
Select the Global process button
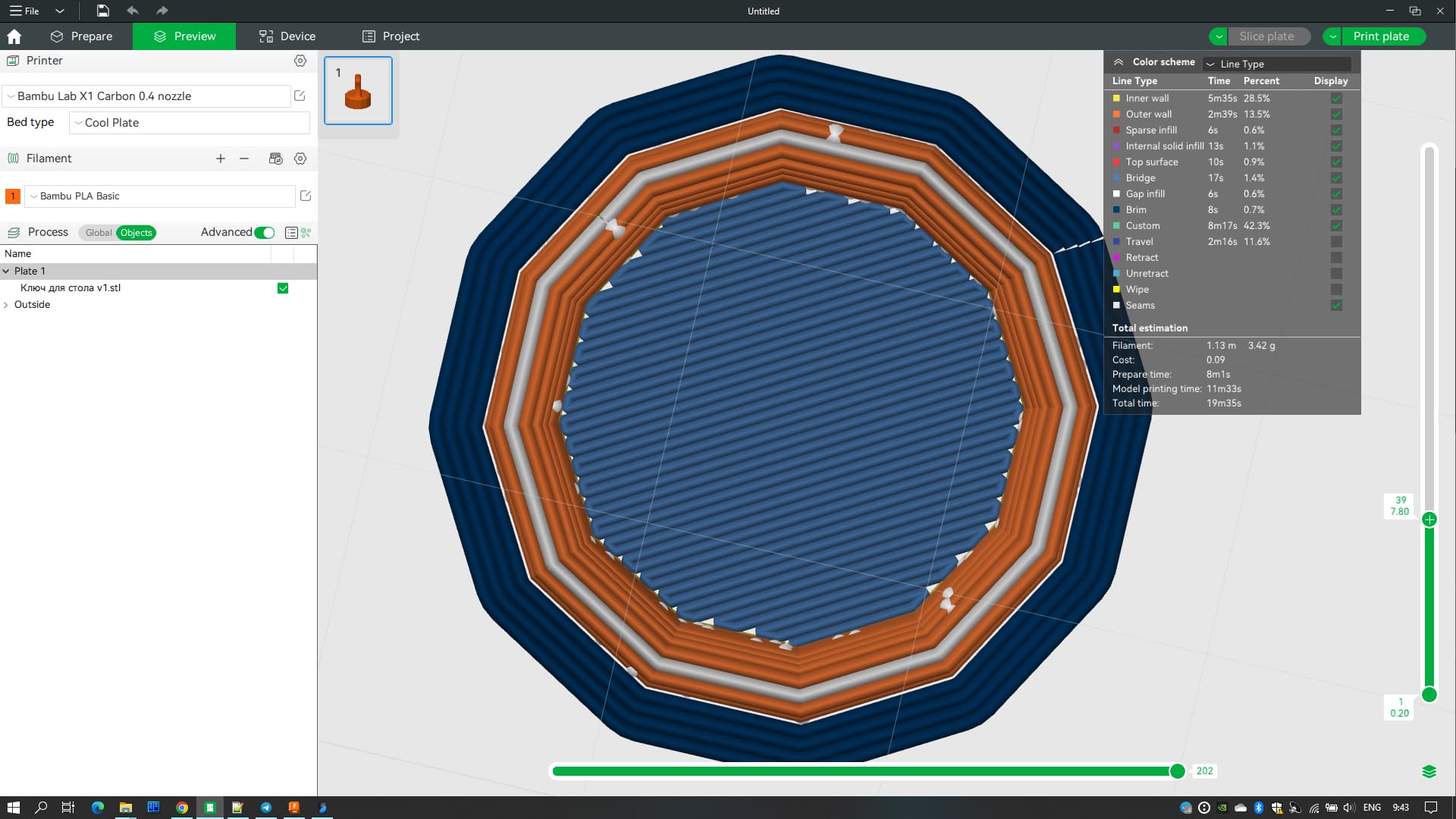(98, 233)
